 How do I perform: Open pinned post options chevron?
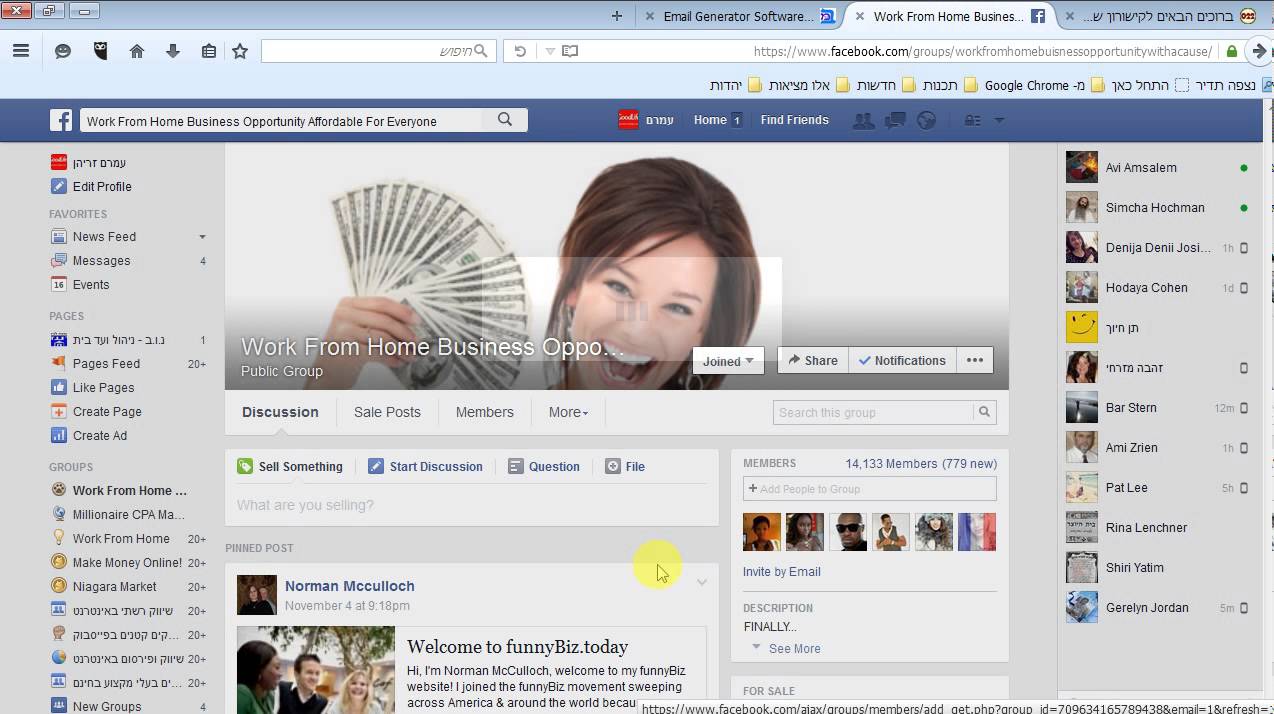(x=702, y=582)
